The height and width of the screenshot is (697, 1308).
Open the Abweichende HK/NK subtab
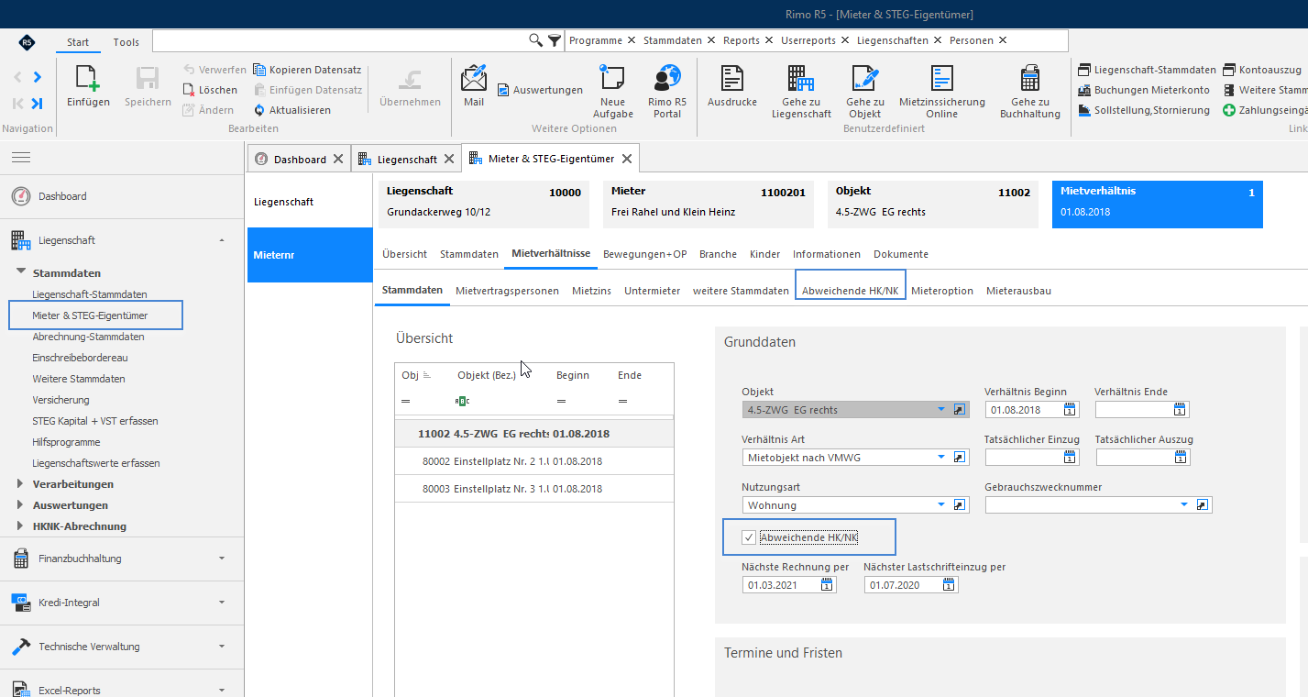point(850,291)
